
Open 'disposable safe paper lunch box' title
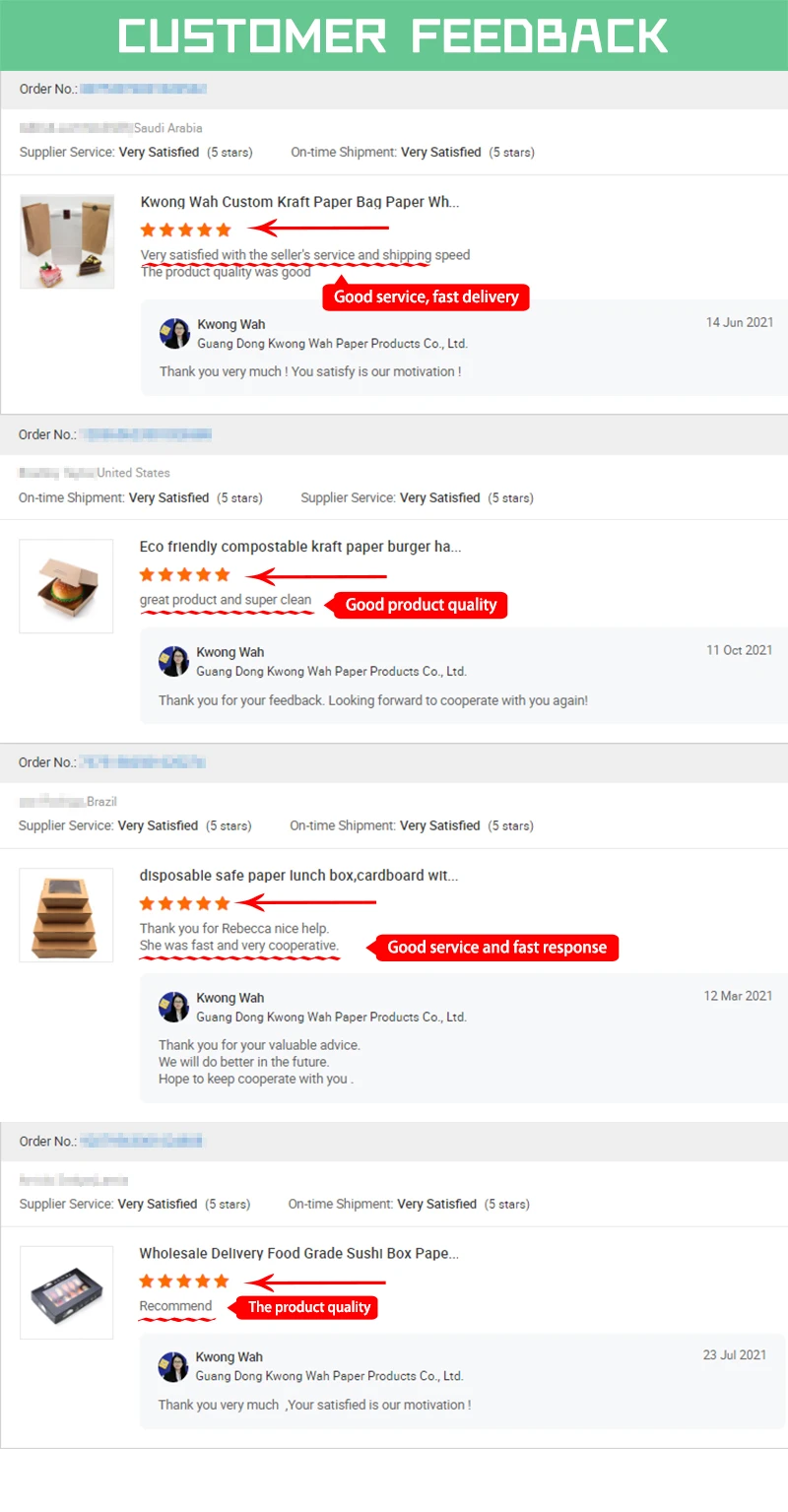298,876
